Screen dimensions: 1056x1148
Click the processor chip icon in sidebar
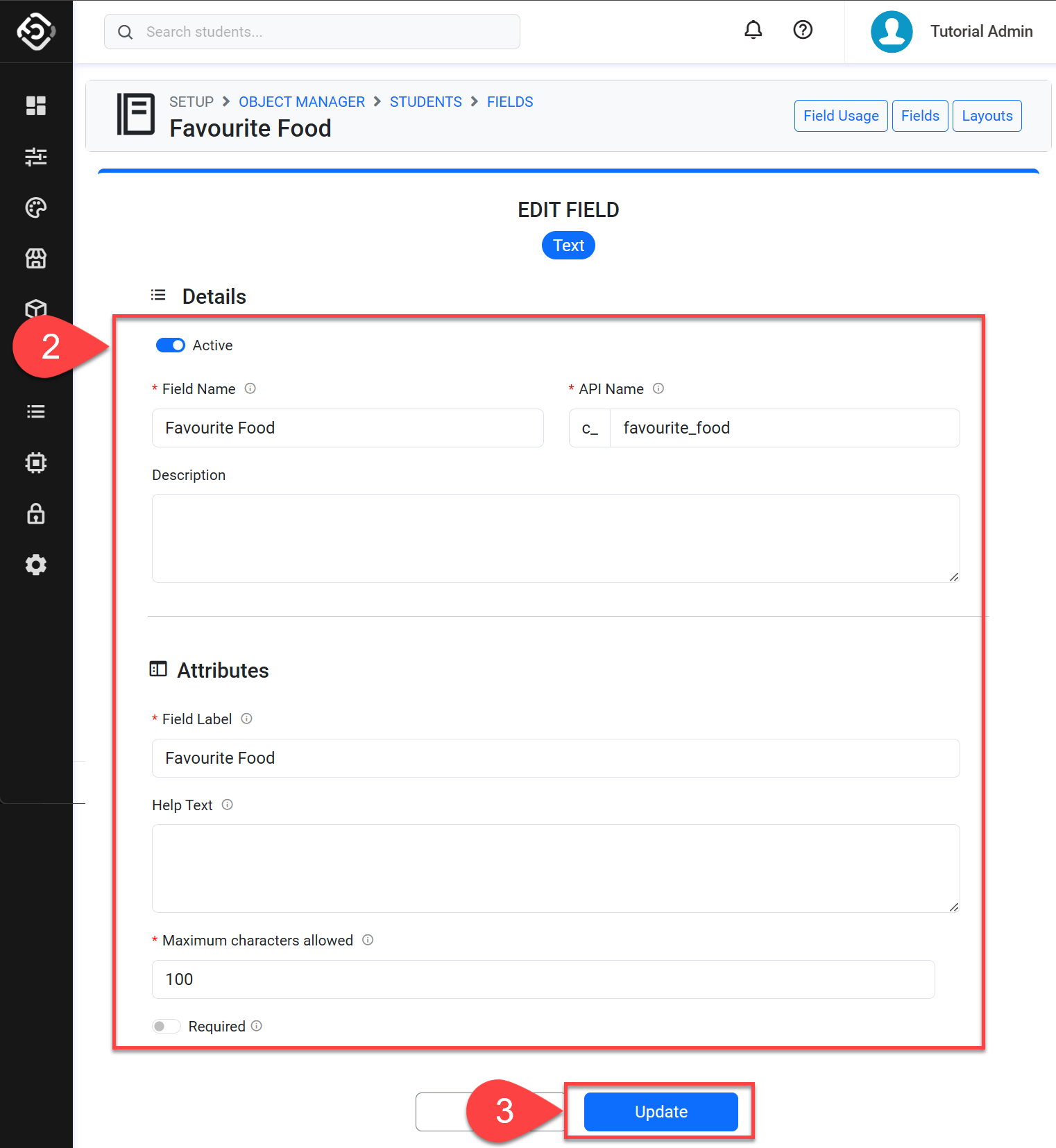tap(36, 463)
